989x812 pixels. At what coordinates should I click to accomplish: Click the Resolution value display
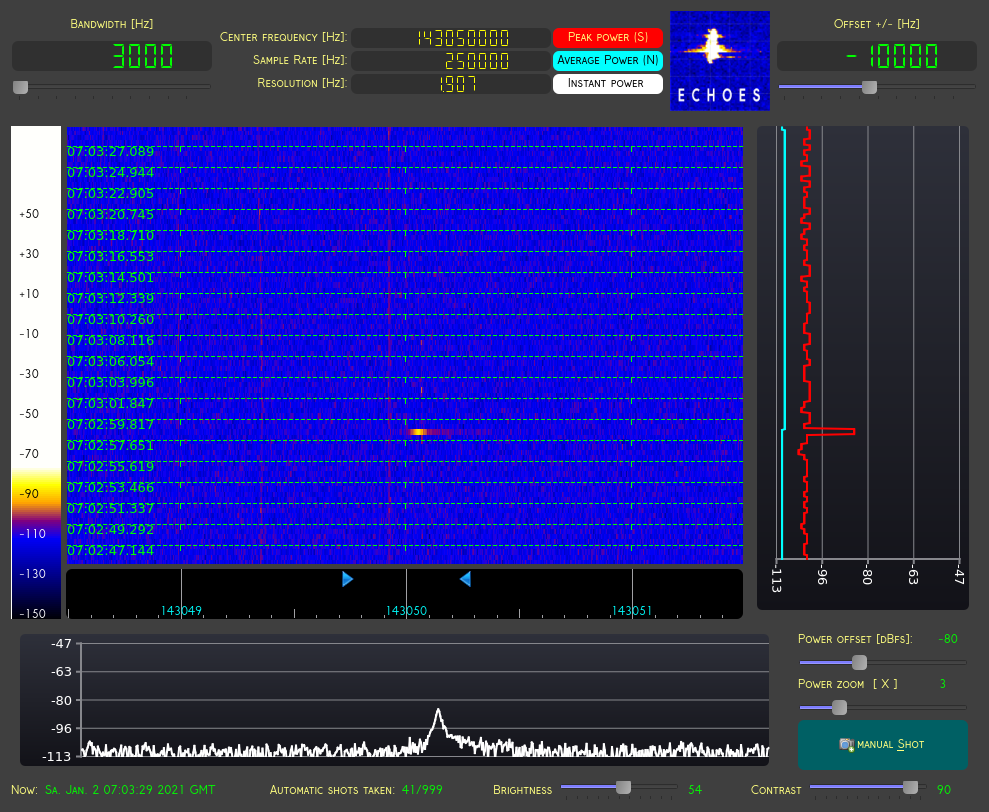[x=449, y=83]
